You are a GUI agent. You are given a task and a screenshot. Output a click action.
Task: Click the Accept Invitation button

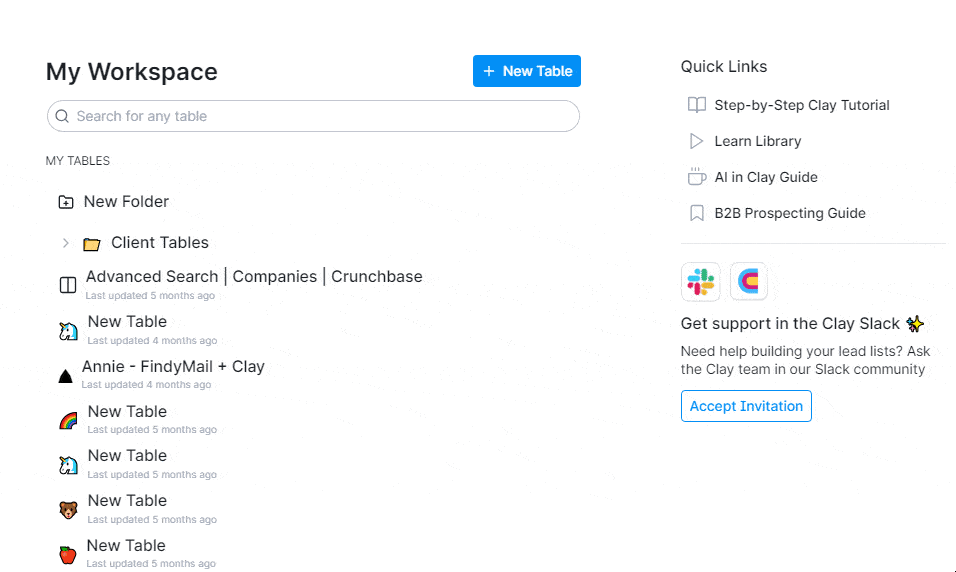[746, 406]
